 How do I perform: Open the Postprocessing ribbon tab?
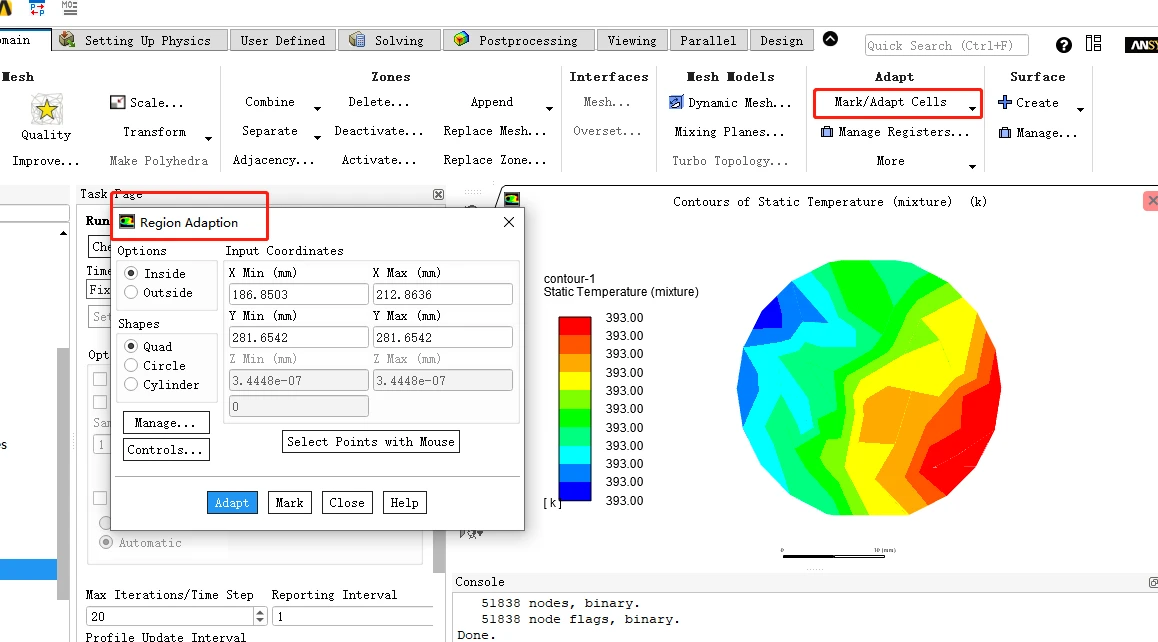tap(518, 41)
